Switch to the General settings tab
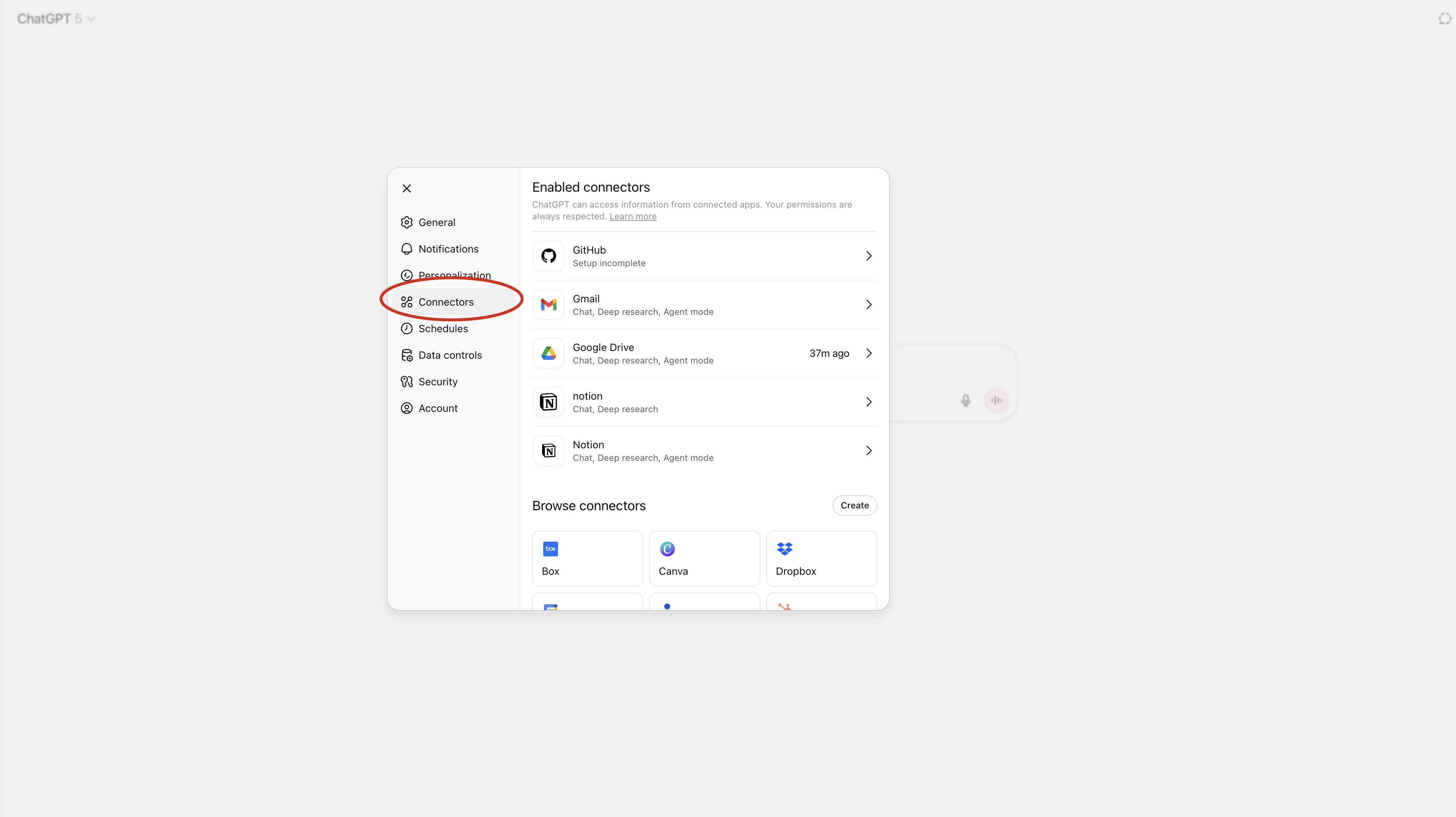 (436, 222)
